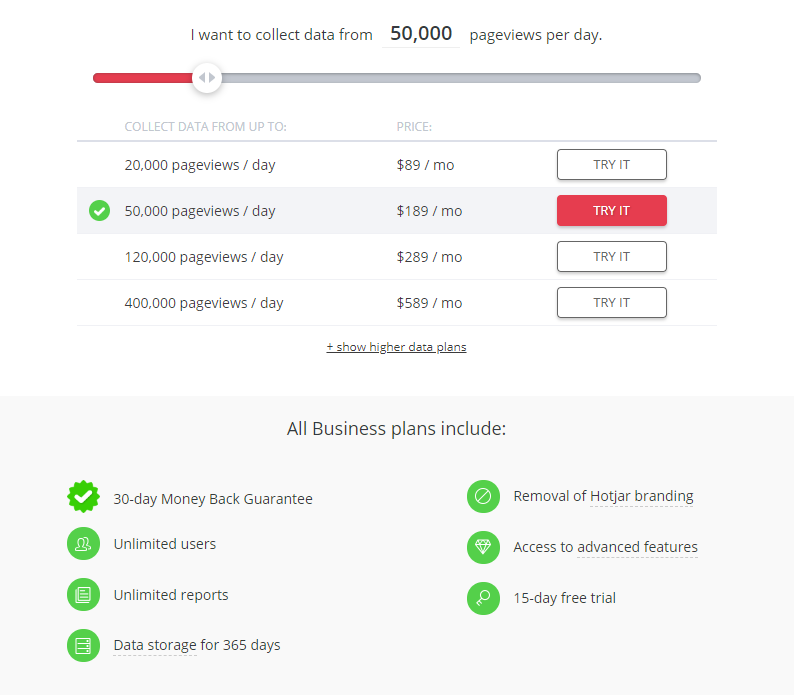This screenshot has width=794, height=695.
Task: Click the pageviews slider handle
Action: (x=207, y=78)
